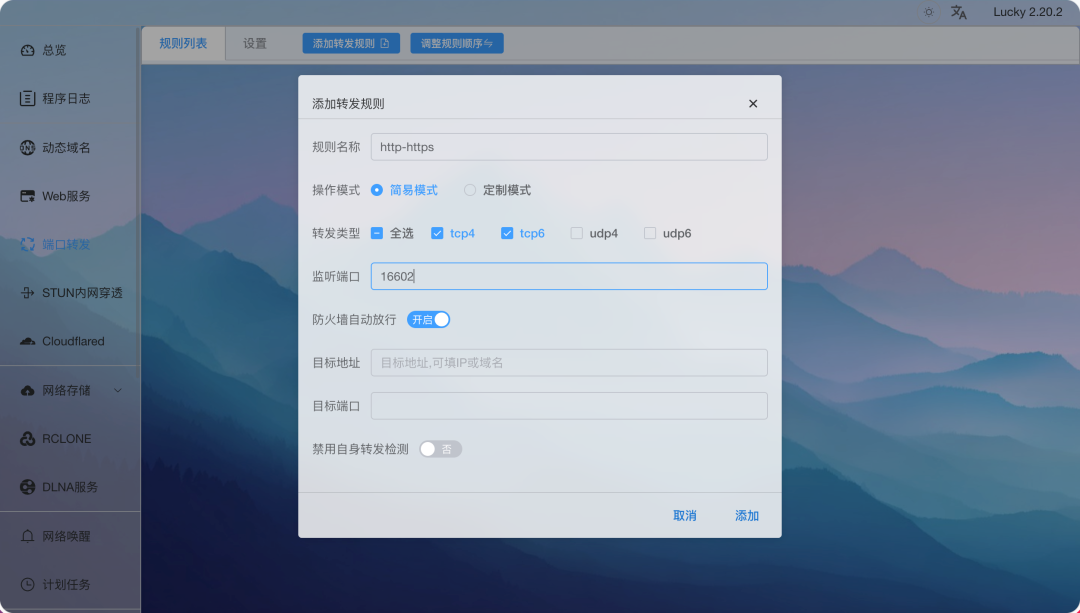Expand the 网络存储 submenu chevron
Screen dimensions: 1080x613
118,391
